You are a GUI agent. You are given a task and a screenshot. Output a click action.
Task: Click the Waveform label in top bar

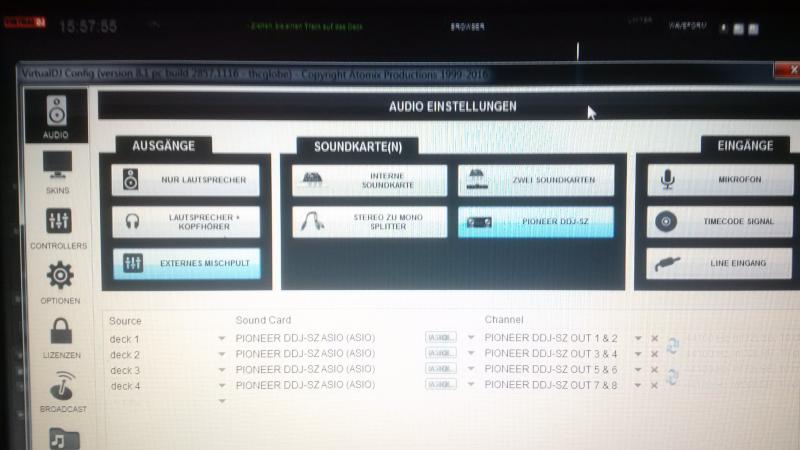pos(687,26)
